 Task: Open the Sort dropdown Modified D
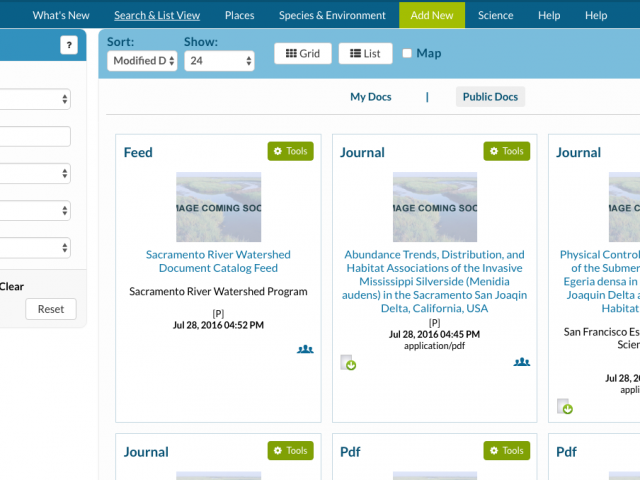[x=142, y=61]
